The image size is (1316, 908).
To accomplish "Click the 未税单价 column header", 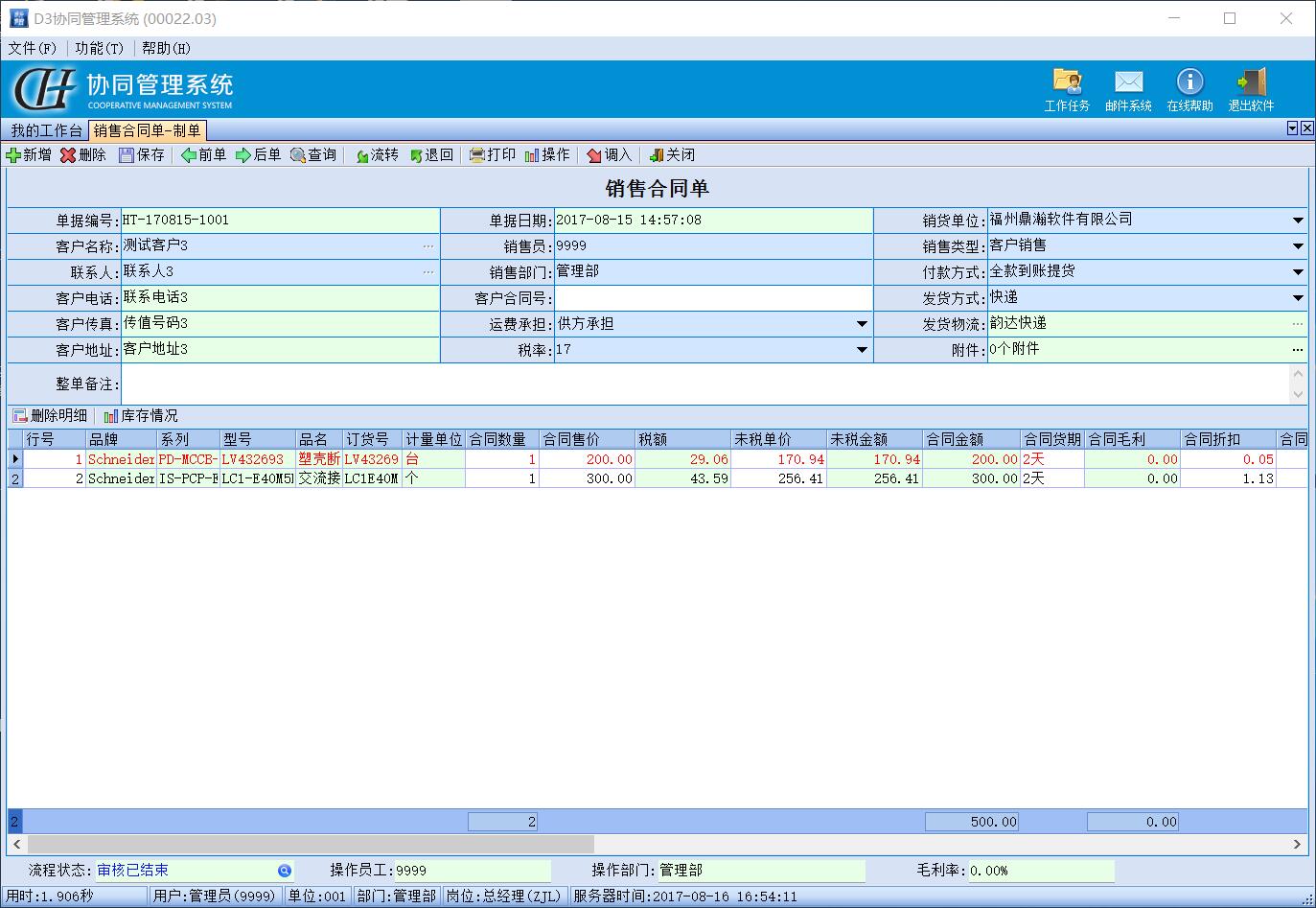I will point(779,439).
